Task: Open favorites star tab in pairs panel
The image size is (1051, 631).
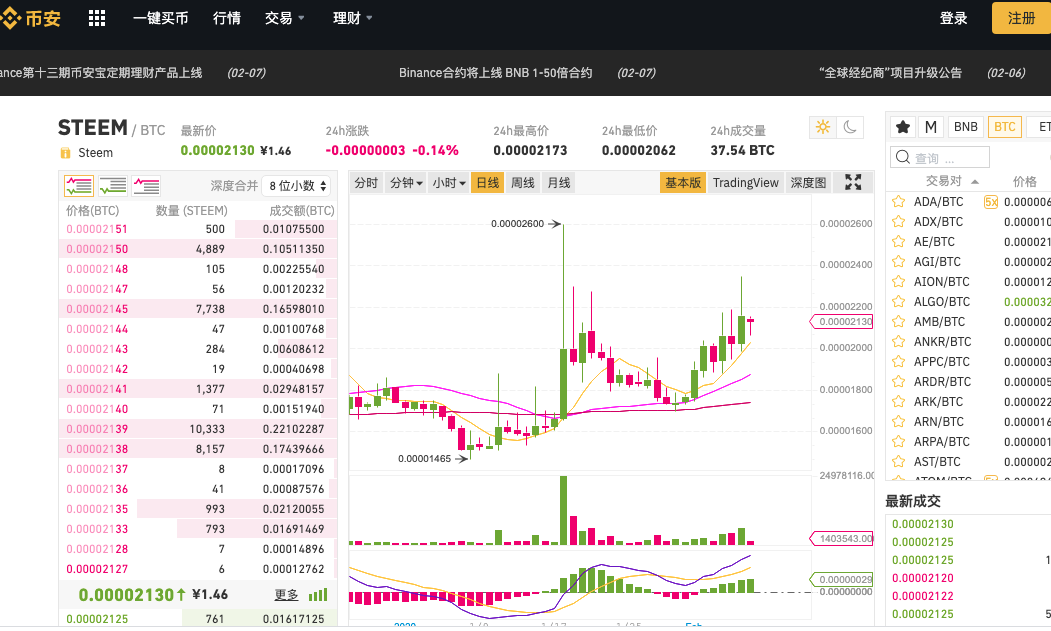Action: (903, 127)
